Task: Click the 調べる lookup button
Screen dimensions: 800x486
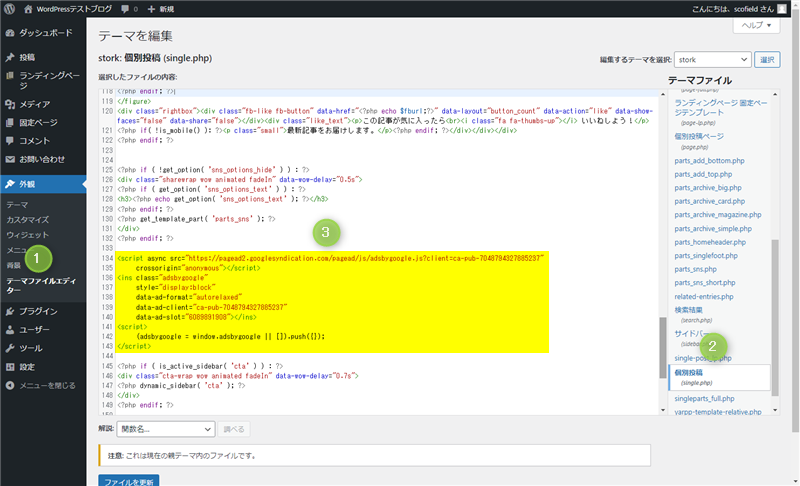Action: point(234,429)
